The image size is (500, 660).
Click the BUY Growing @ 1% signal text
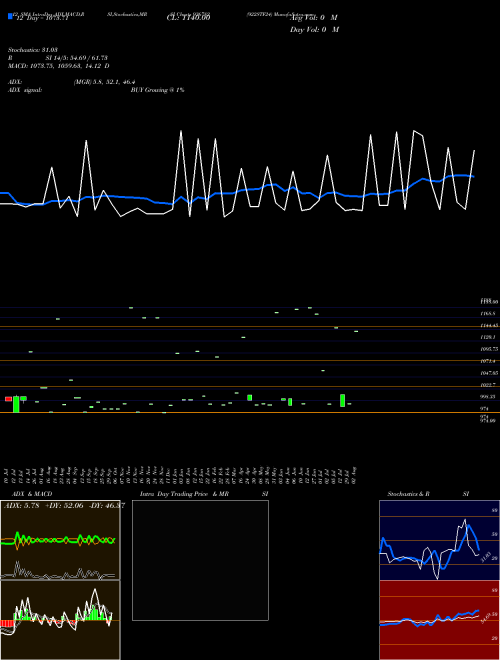[157, 90]
